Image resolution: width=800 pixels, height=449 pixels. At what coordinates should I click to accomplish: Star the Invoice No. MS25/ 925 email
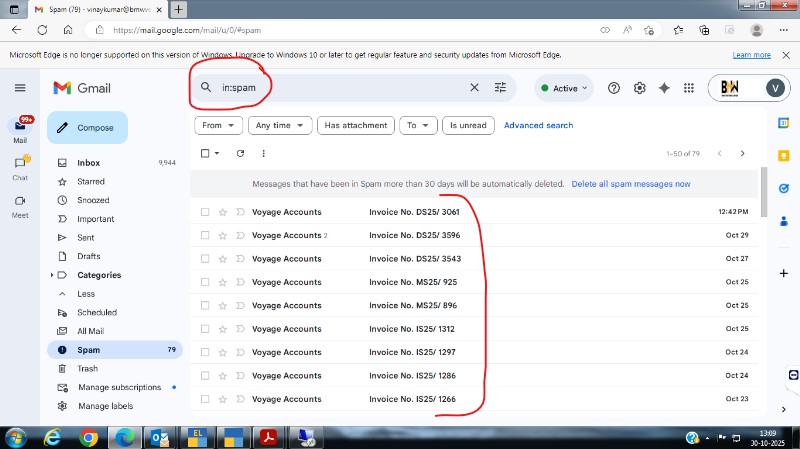pos(223,282)
